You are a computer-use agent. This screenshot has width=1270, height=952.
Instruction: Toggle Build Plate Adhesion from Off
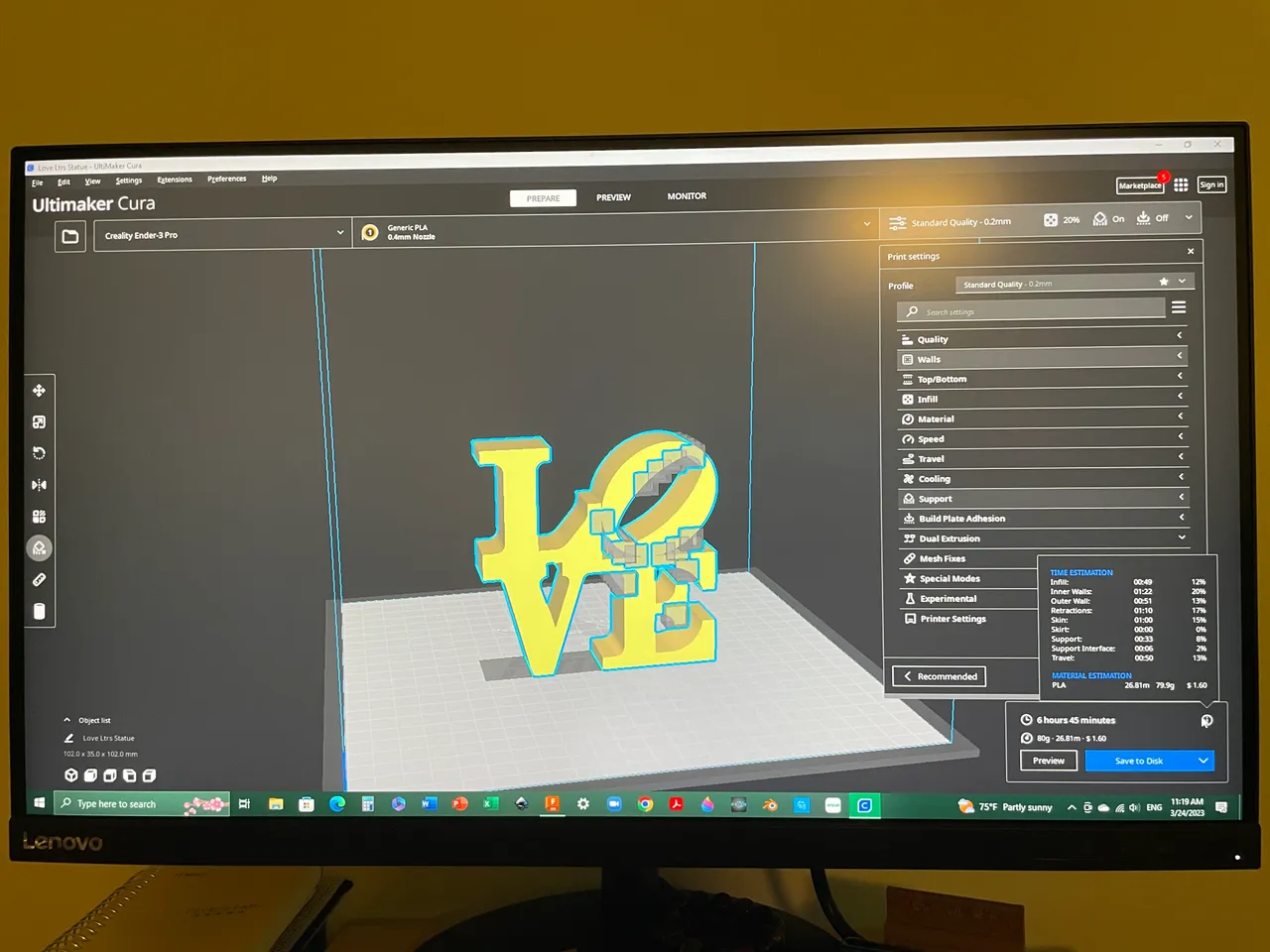click(x=1154, y=218)
